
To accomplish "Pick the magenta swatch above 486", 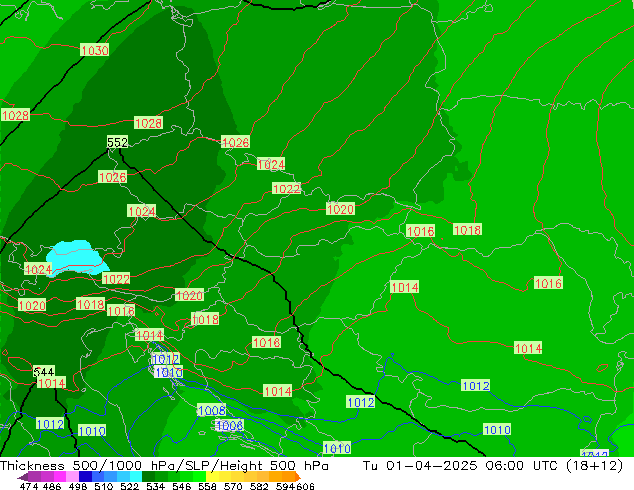I will point(59,476).
